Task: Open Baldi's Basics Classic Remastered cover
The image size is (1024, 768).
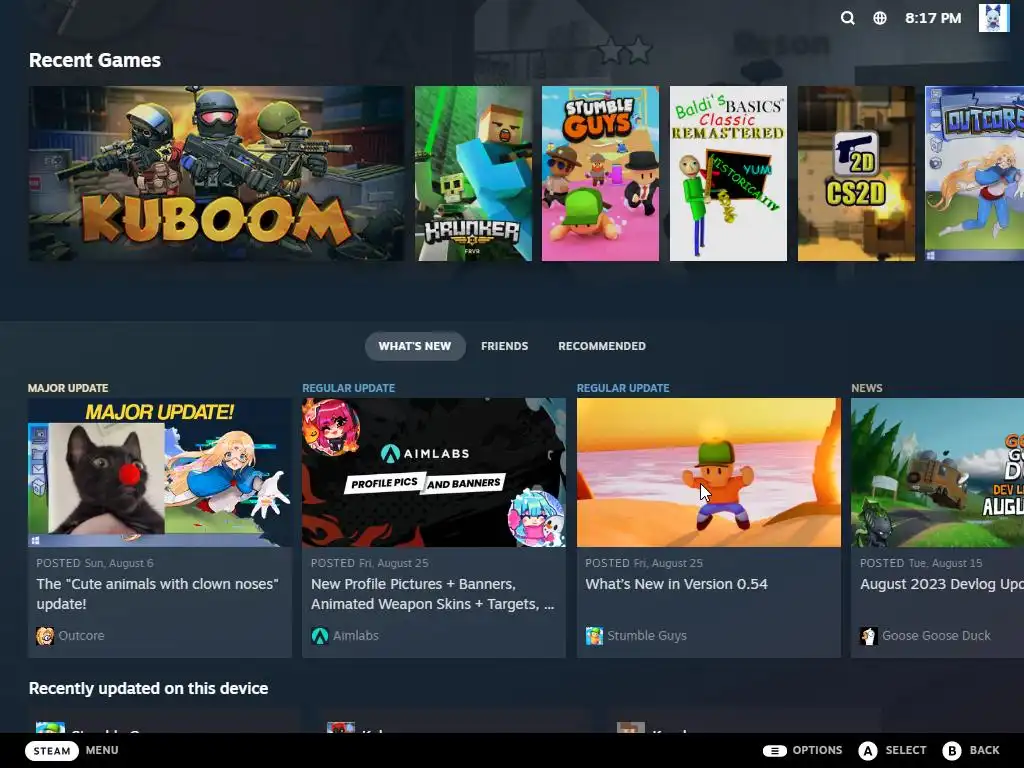Action: [728, 173]
